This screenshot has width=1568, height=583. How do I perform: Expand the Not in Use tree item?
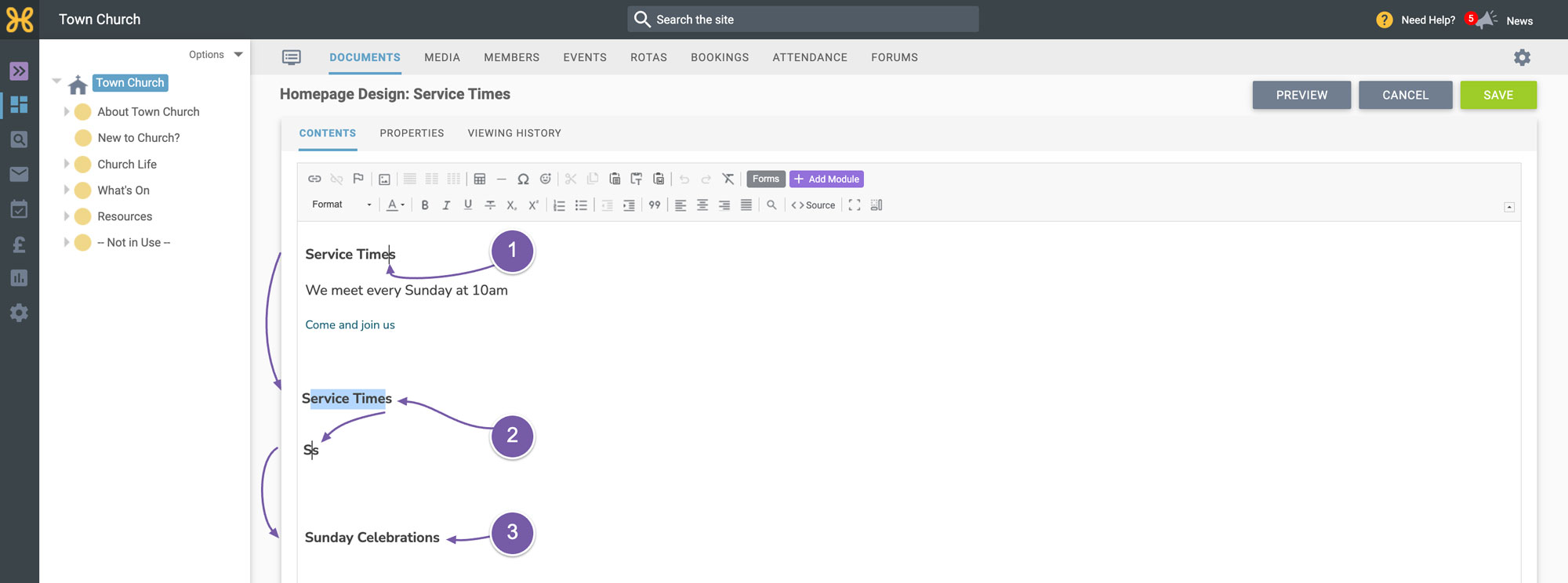tap(67, 243)
